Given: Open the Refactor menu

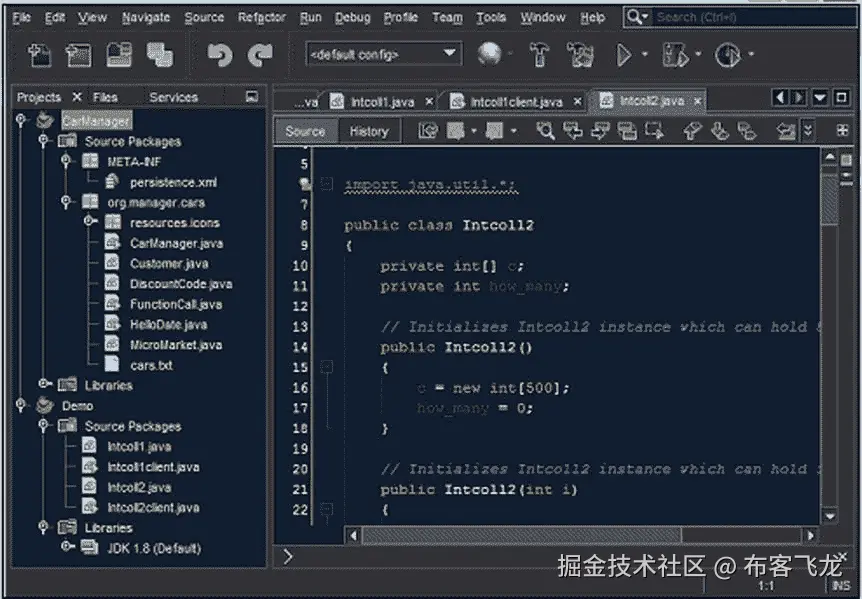Looking at the screenshot, I should point(261,16).
